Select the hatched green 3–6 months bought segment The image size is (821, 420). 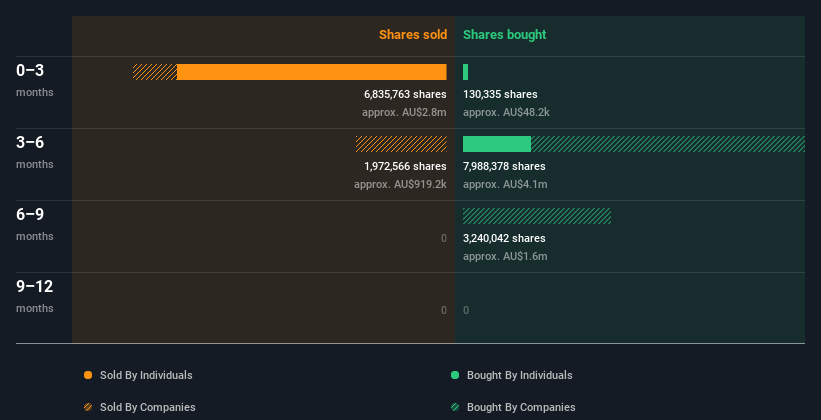(x=668, y=144)
